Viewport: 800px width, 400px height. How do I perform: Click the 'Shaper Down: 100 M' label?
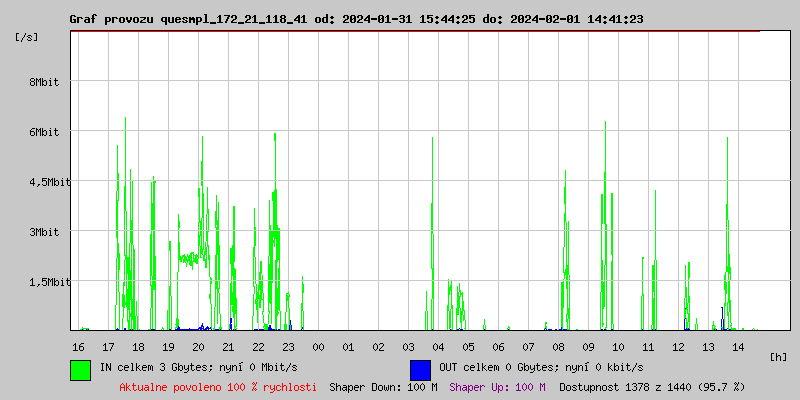click(x=383, y=386)
